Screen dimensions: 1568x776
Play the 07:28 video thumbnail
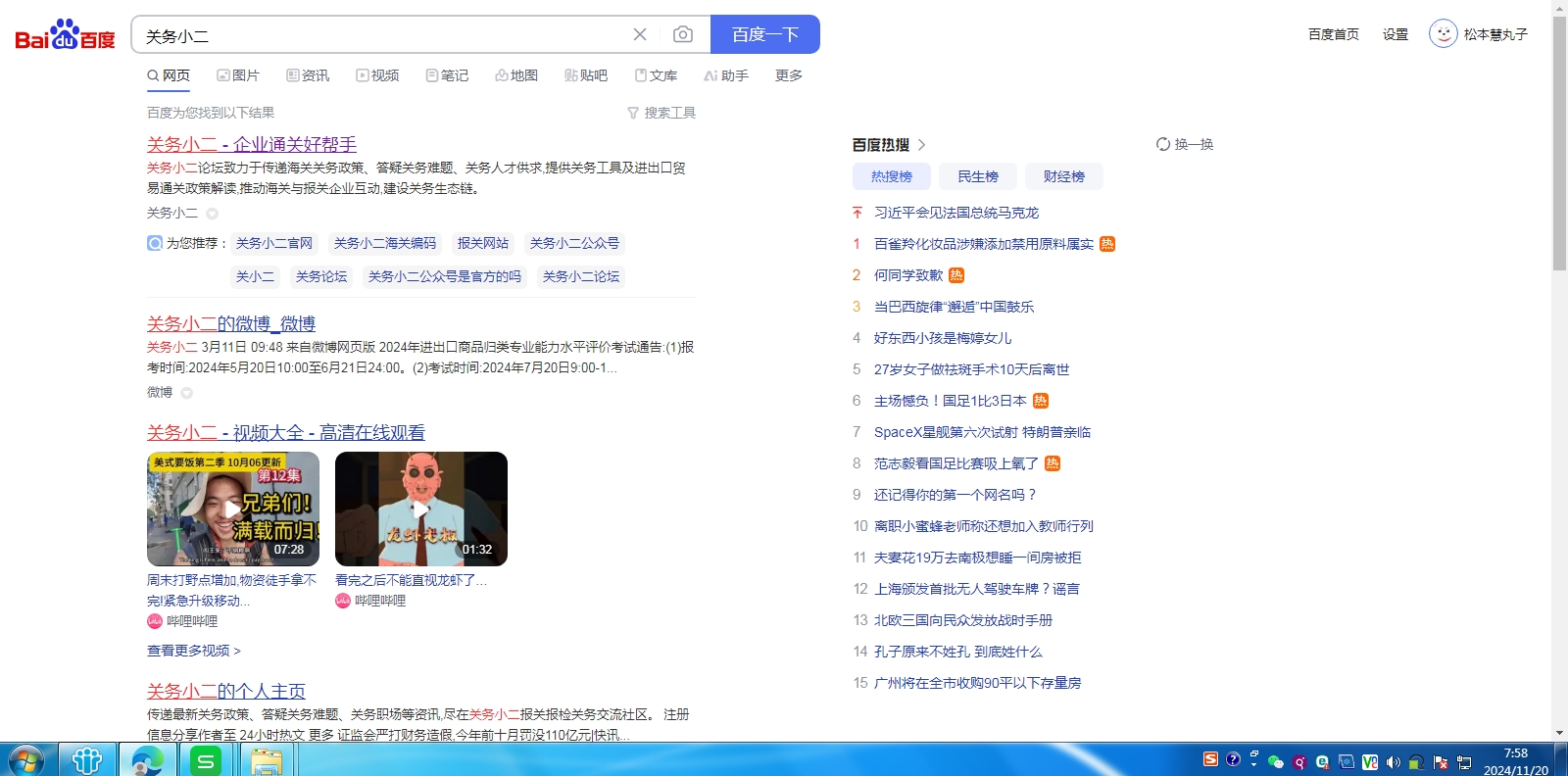click(233, 509)
